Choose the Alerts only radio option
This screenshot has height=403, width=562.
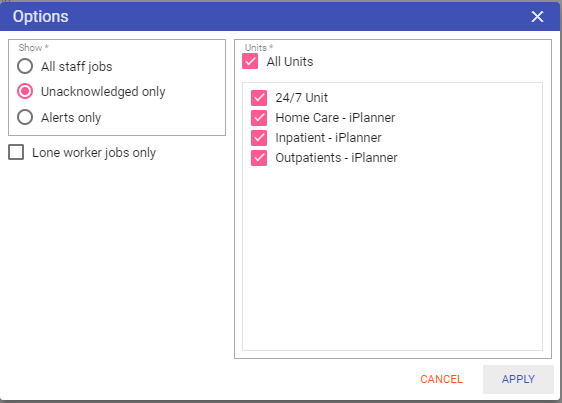coord(25,117)
